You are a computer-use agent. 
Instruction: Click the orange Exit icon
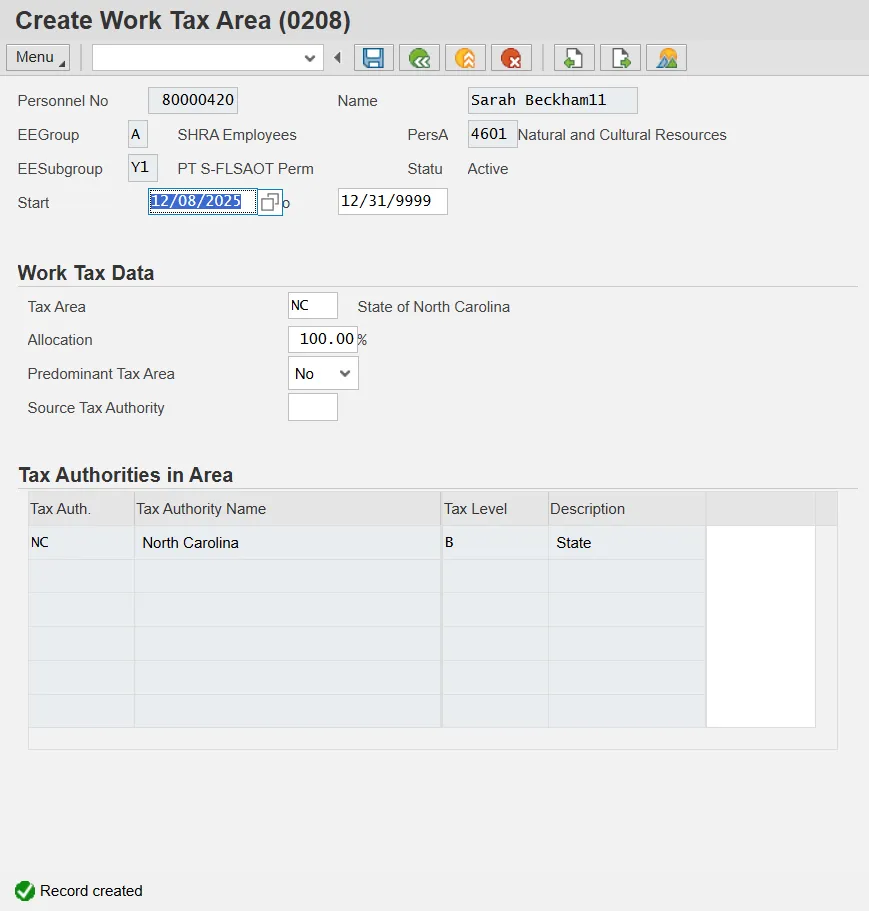[465, 58]
